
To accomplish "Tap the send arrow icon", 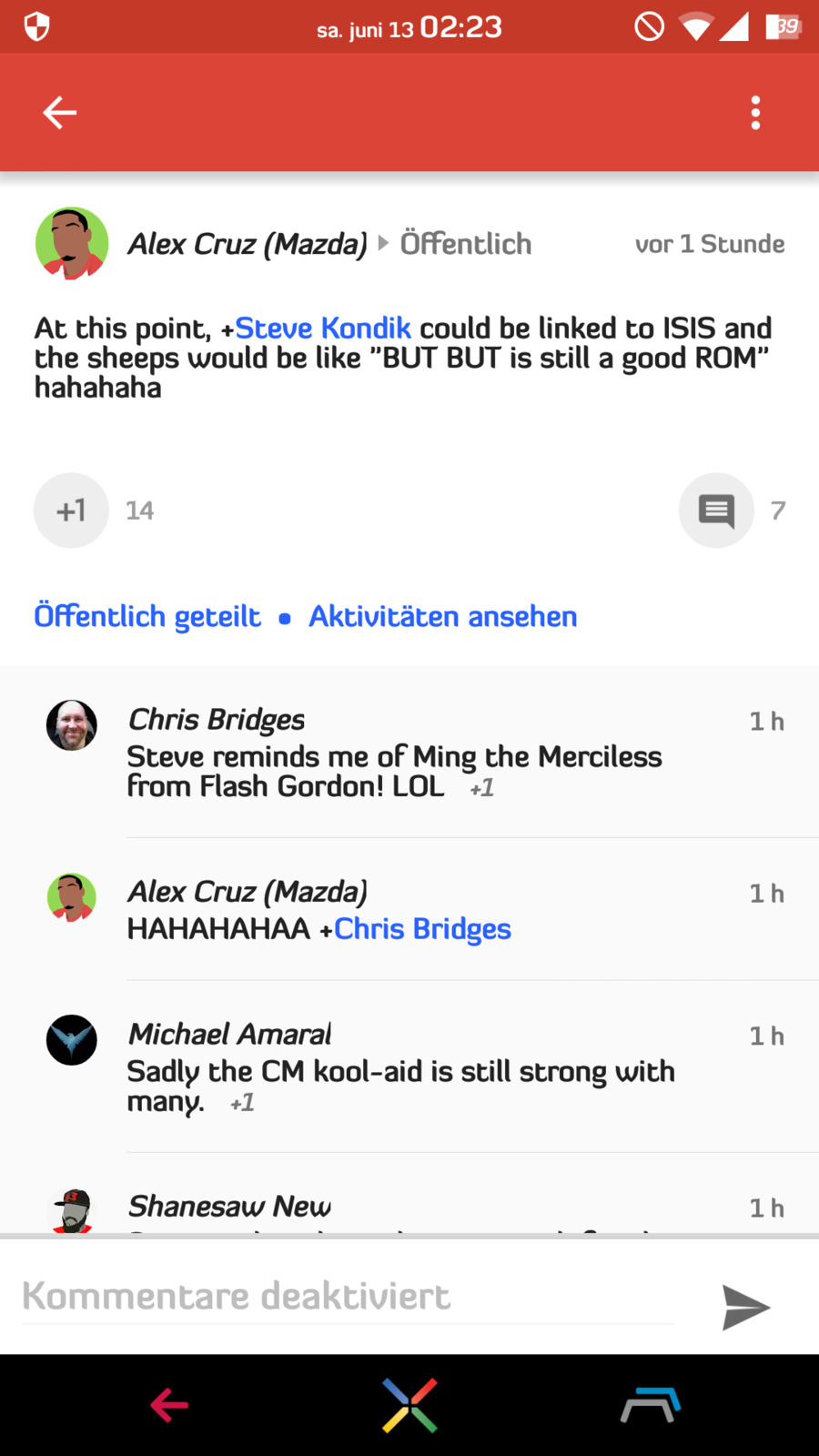I will pos(746,1308).
